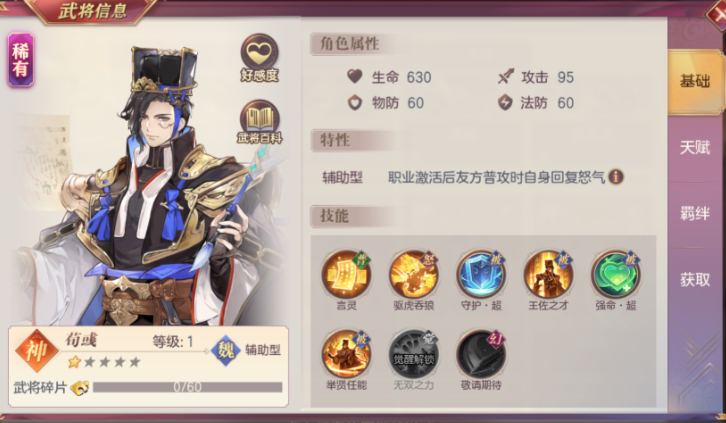Select the 强命·超 green heart skill
This screenshot has width=726, height=423.
point(615,274)
